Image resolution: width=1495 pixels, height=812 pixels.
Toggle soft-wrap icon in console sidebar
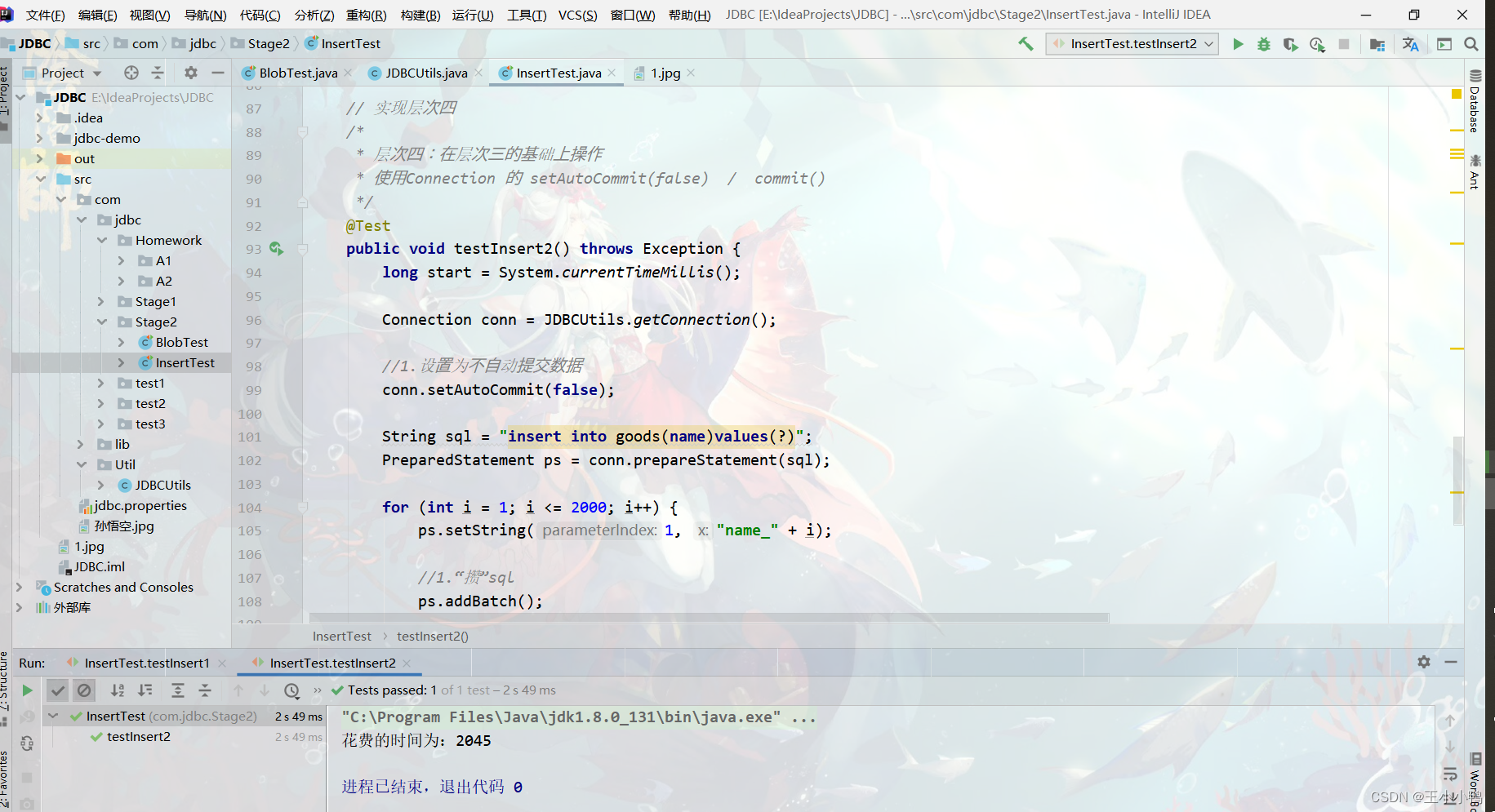coord(1450,774)
